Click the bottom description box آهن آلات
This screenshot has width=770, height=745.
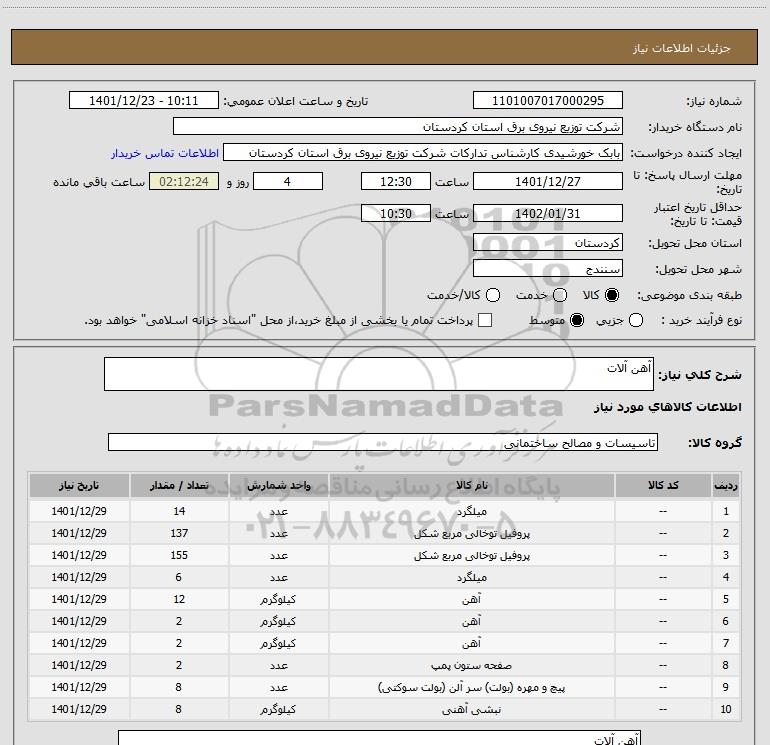[x=379, y=738]
